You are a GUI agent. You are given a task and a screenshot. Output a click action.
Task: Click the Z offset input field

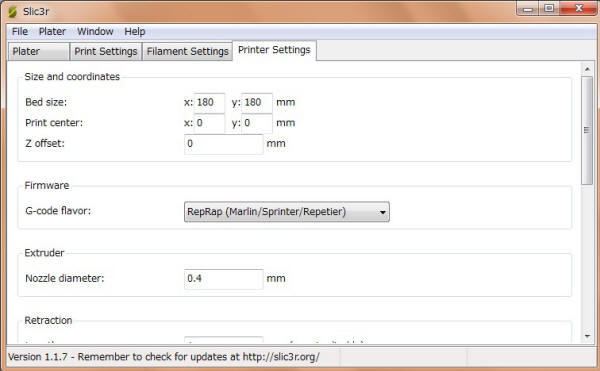click(223, 144)
